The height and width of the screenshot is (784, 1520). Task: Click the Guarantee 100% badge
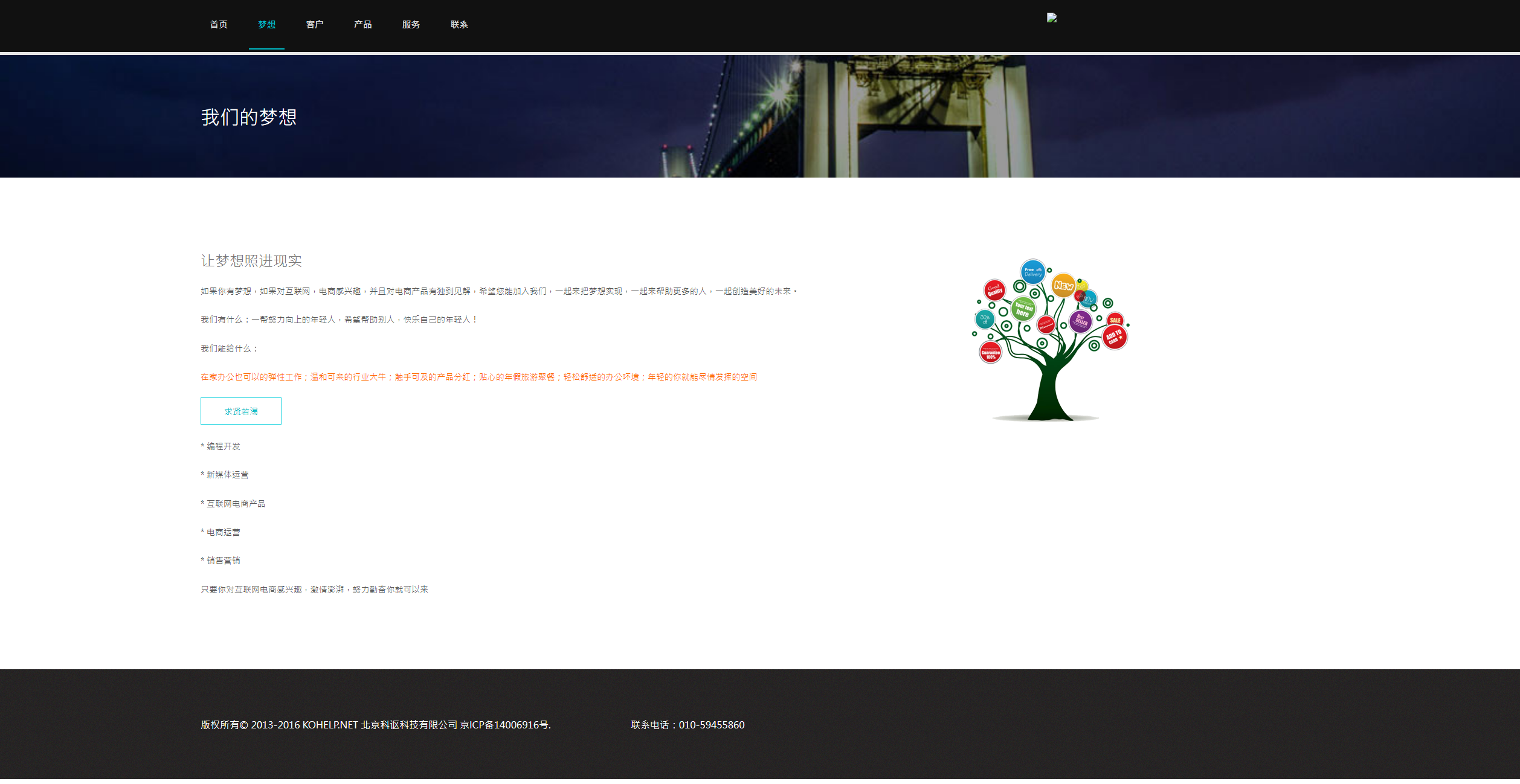click(990, 353)
